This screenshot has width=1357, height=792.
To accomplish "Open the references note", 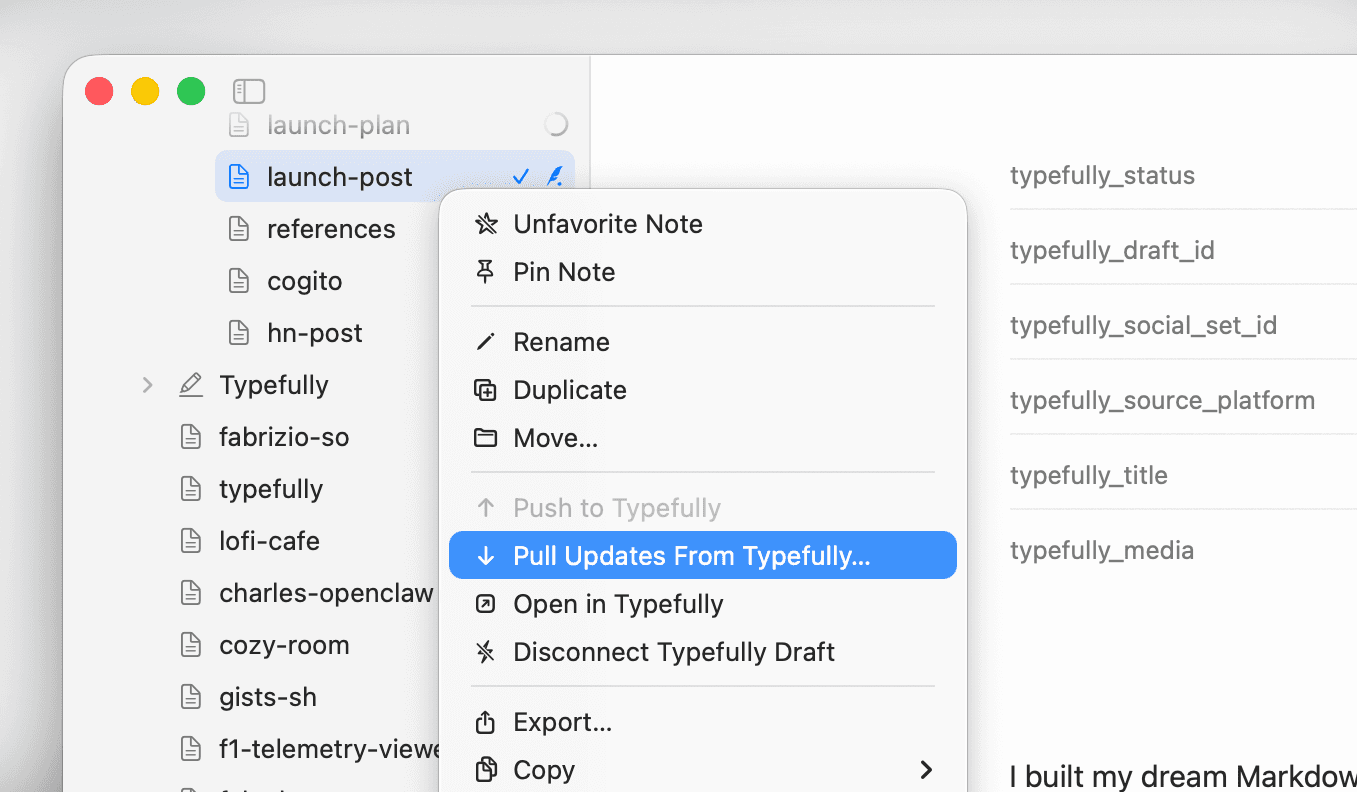I will point(331,229).
